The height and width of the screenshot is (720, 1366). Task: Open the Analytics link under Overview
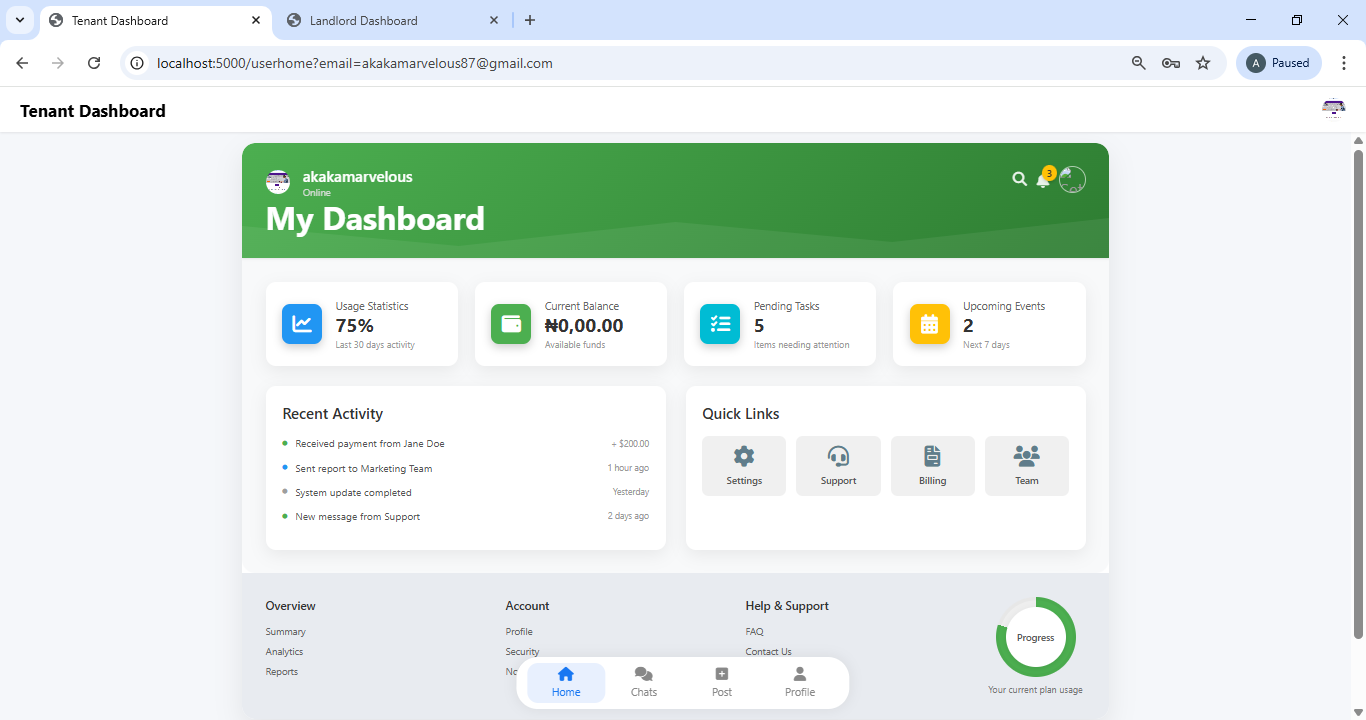pyautogui.click(x=284, y=651)
